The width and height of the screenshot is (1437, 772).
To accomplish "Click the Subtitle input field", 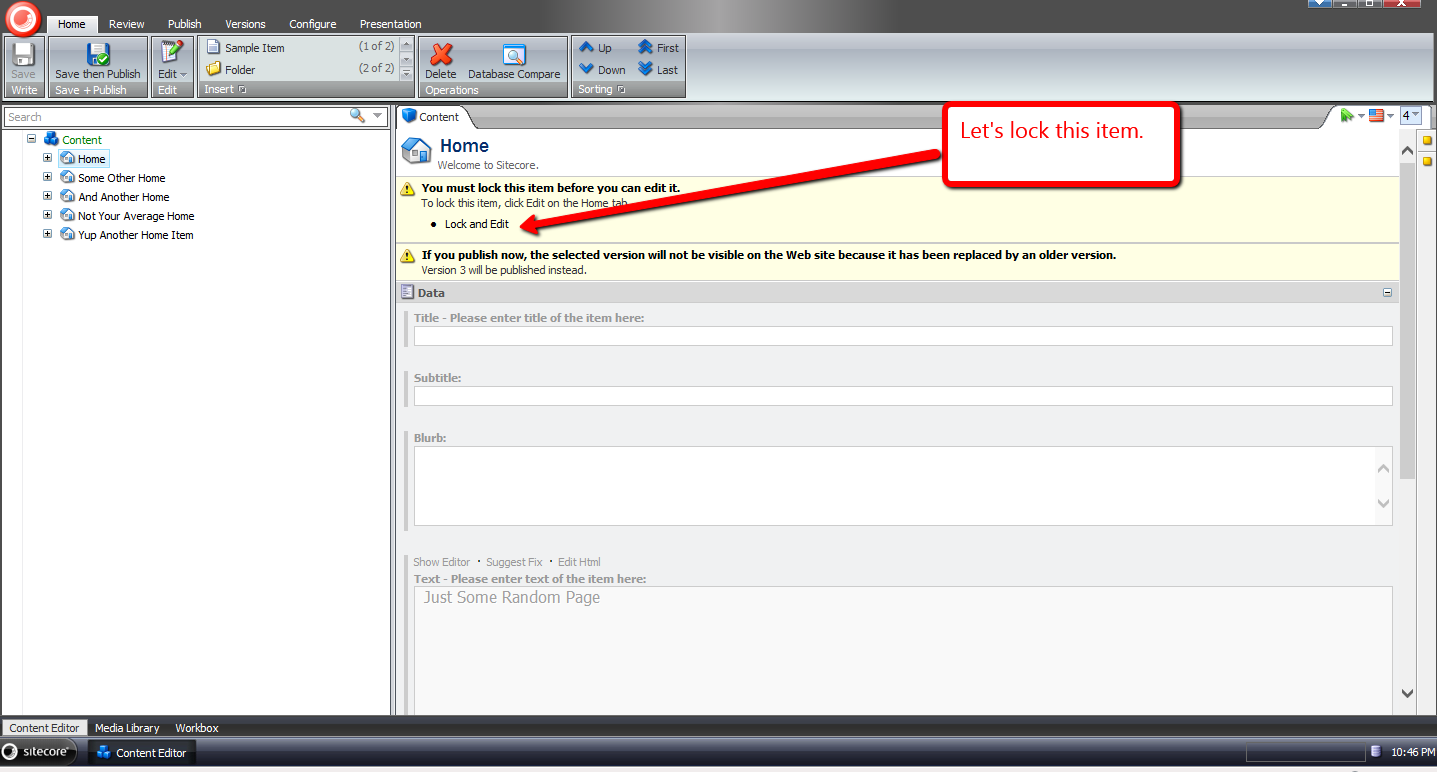I will [x=902, y=396].
